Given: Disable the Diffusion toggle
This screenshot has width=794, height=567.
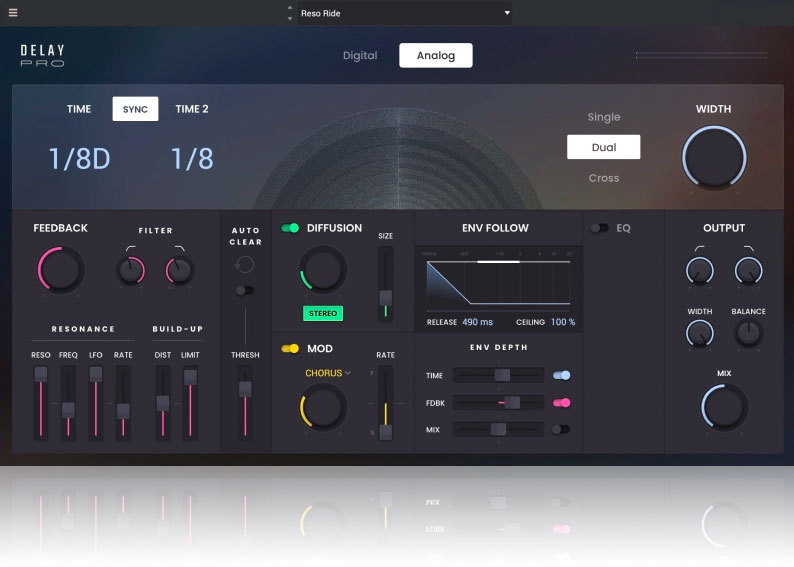Looking at the screenshot, I should pyautogui.click(x=290, y=228).
